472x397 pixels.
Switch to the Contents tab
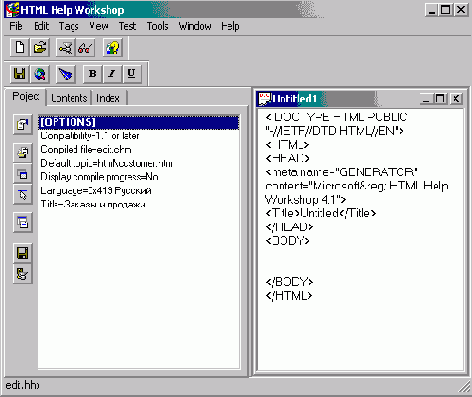pyautogui.click(x=69, y=98)
